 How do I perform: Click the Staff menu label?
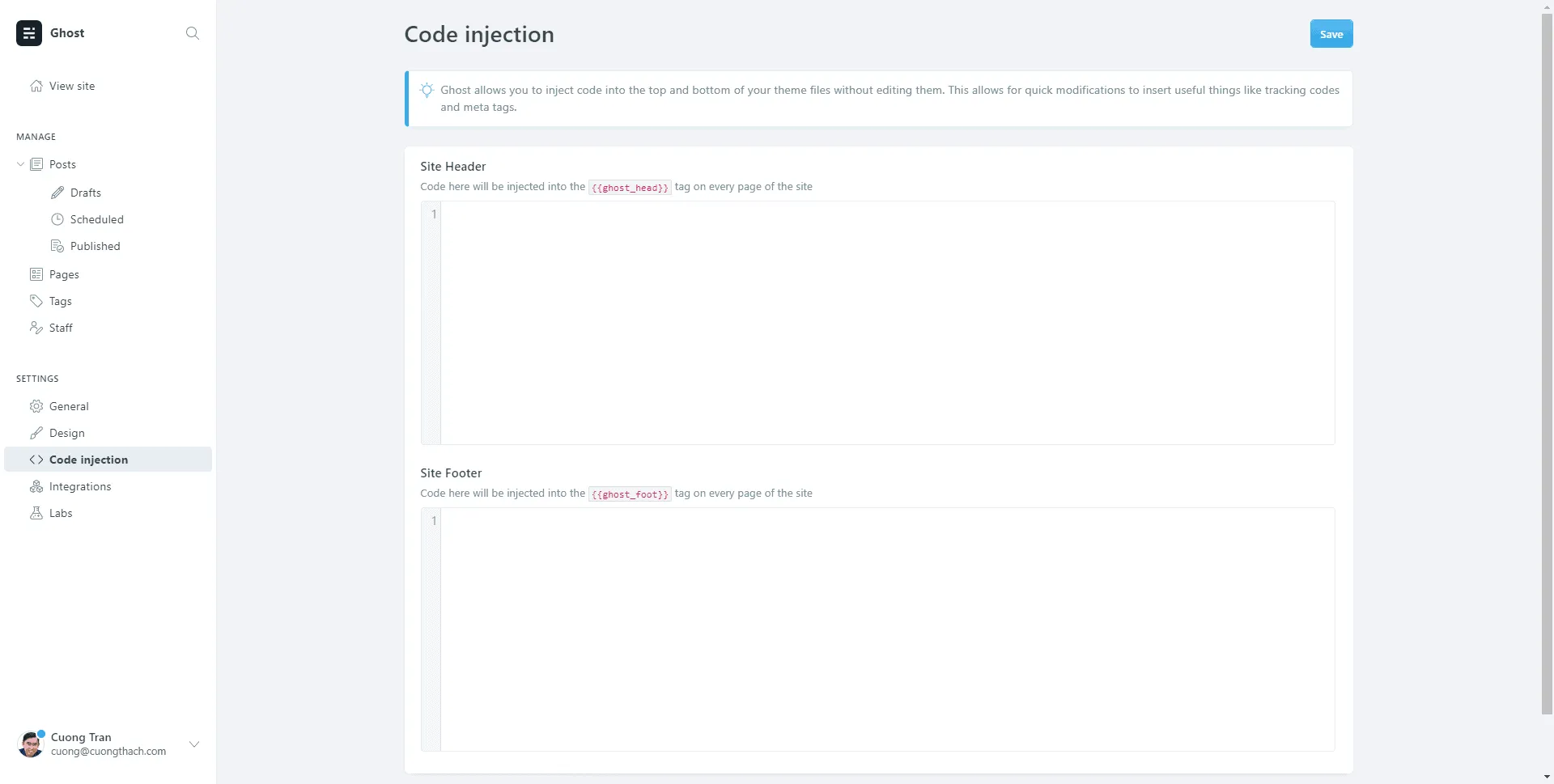click(x=61, y=328)
